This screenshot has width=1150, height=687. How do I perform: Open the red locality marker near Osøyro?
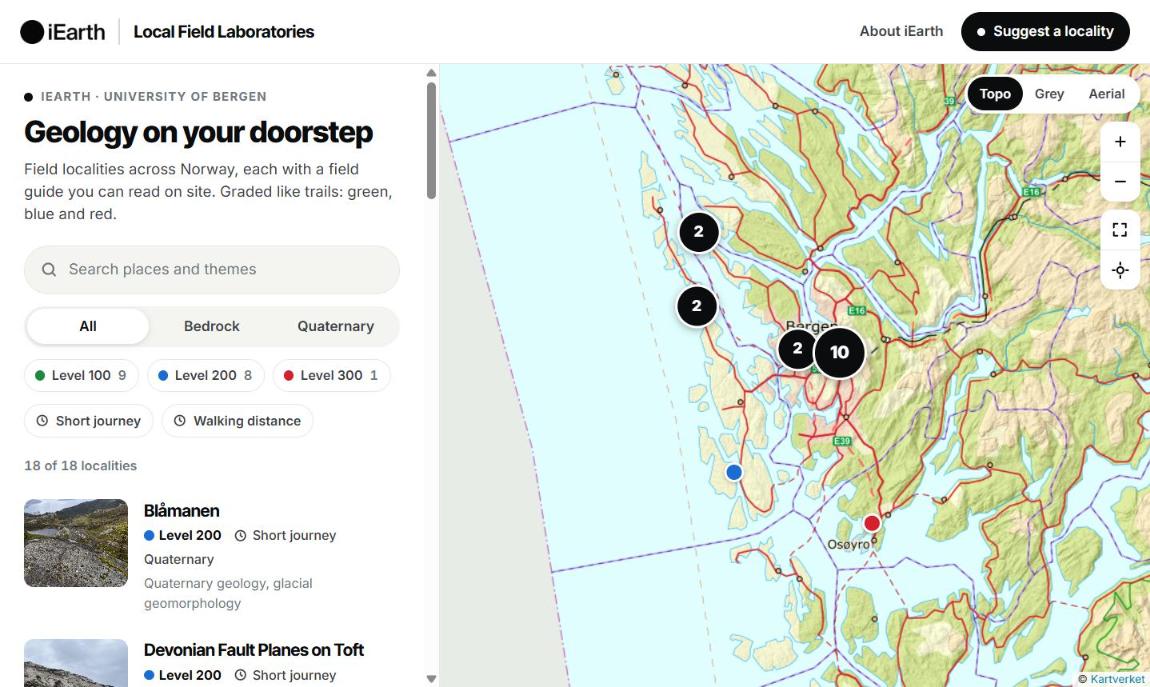click(x=871, y=523)
